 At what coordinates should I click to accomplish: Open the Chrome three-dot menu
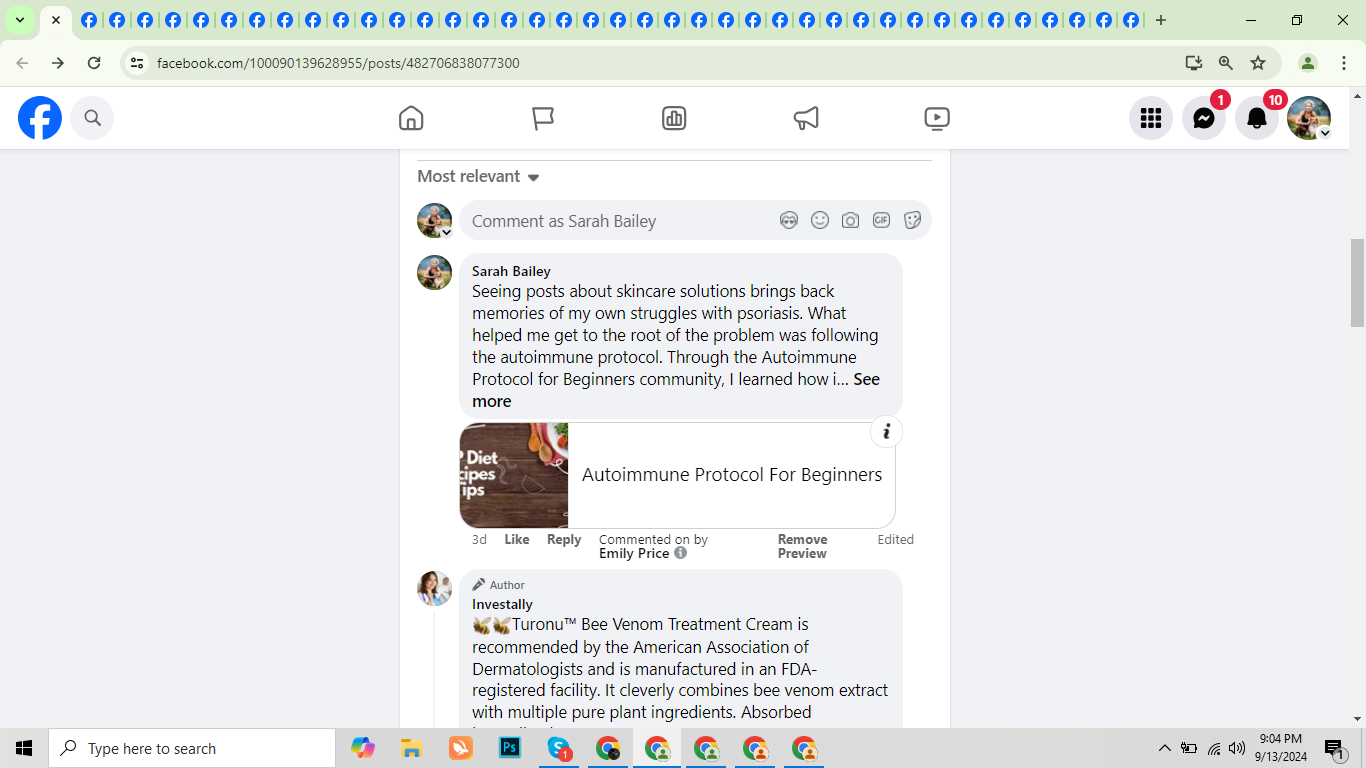pyautogui.click(x=1344, y=63)
